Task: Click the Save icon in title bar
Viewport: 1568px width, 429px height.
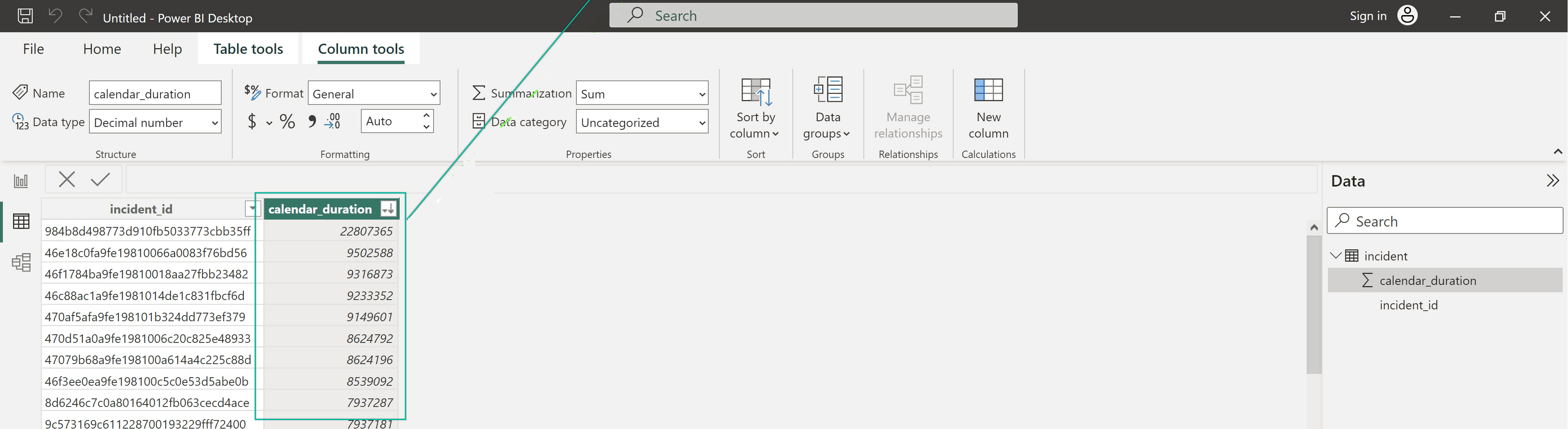Action: 25,16
